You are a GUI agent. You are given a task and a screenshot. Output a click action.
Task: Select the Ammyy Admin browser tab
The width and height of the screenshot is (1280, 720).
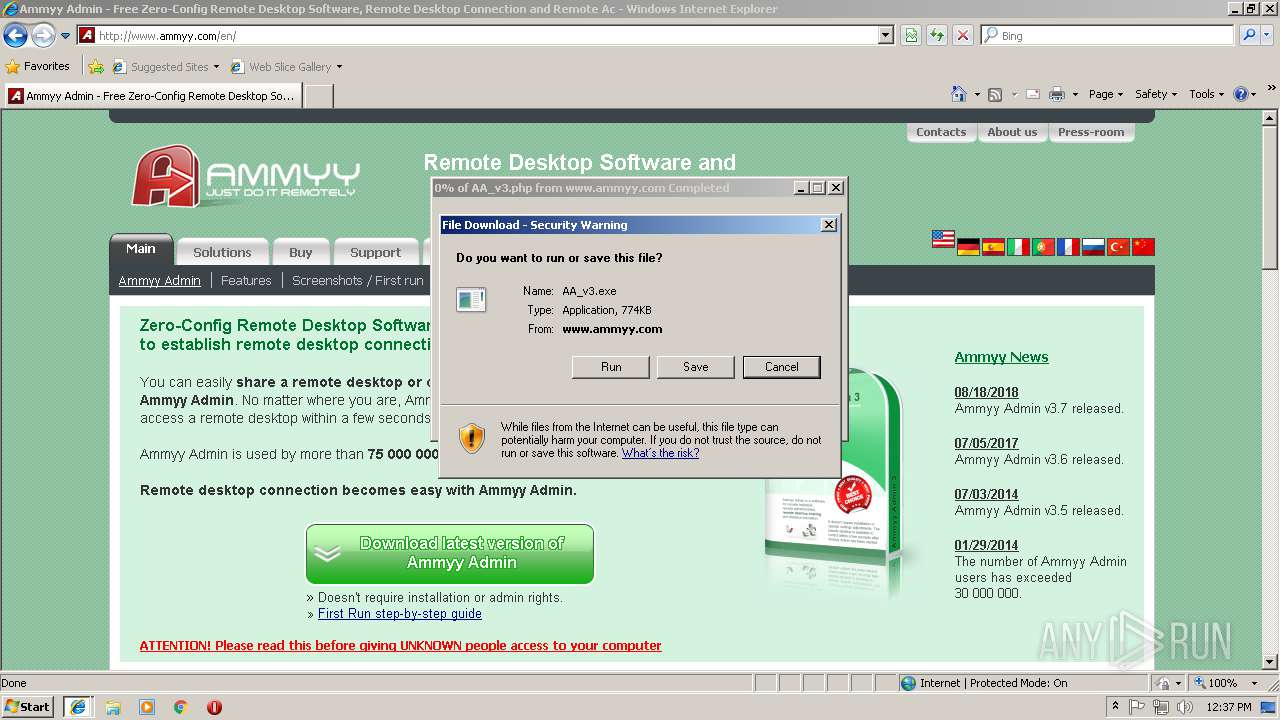click(152, 96)
